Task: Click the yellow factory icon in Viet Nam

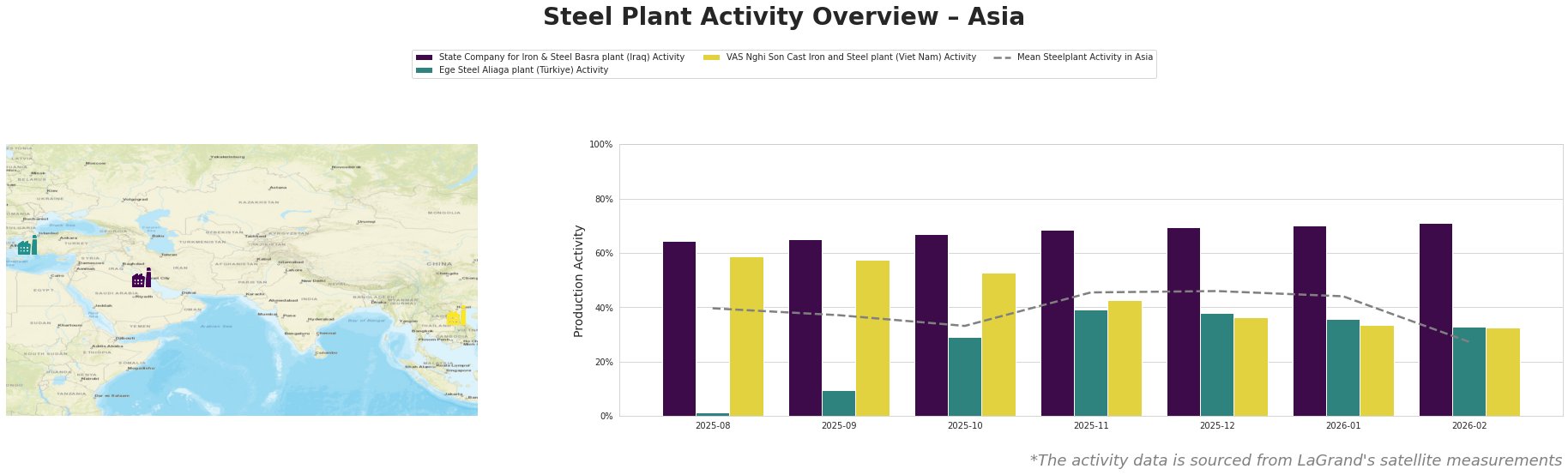Action: click(x=456, y=316)
